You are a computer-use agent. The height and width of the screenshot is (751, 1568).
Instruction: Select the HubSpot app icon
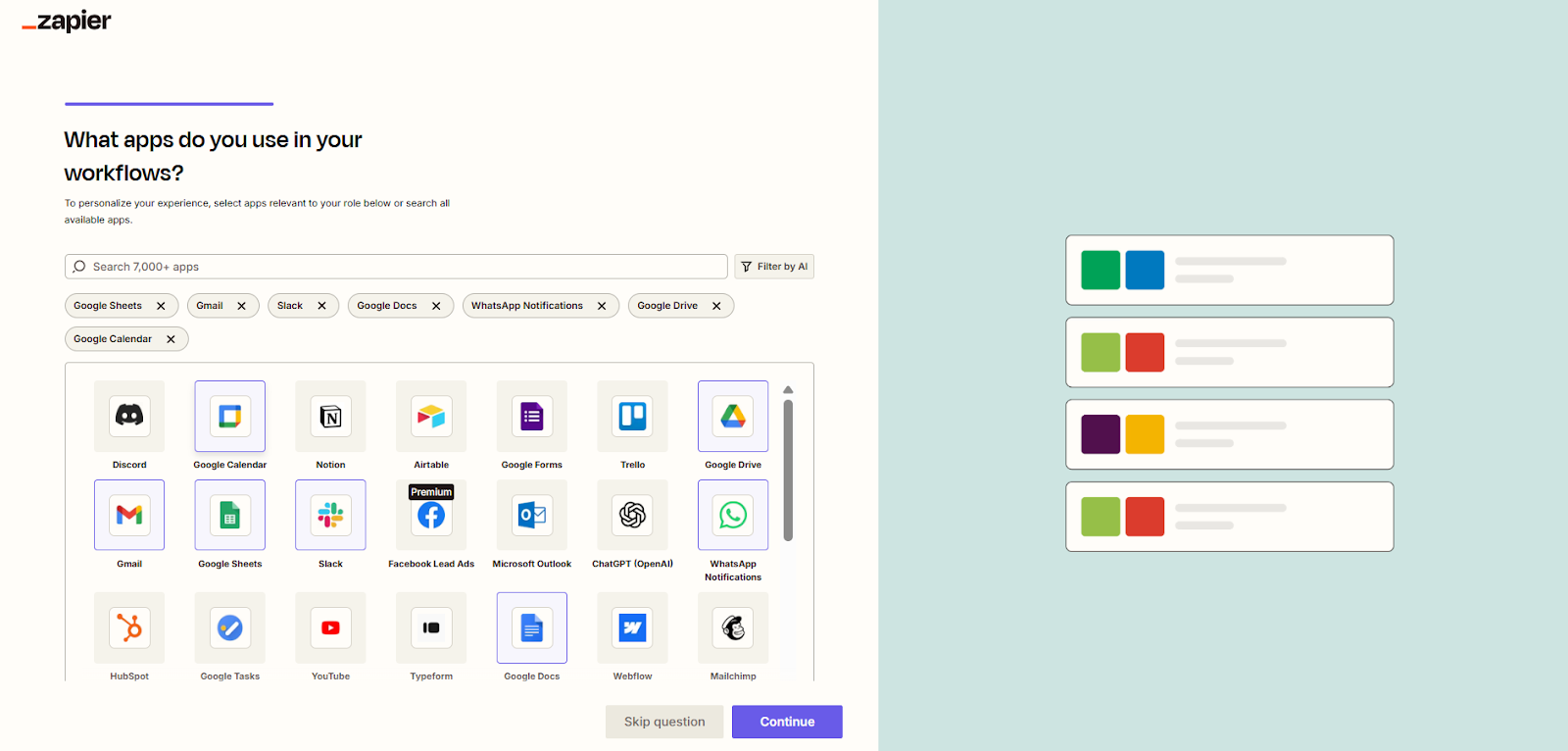[x=129, y=627]
